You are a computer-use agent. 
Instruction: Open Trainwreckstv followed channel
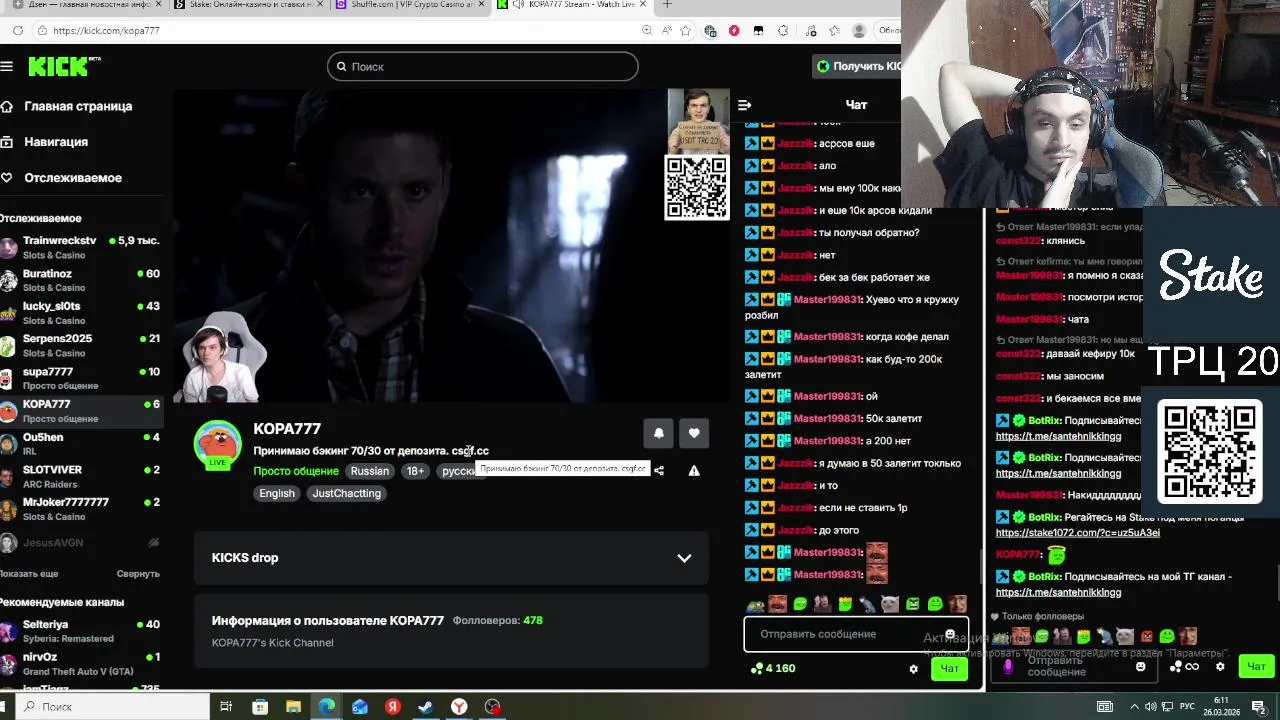click(80, 247)
